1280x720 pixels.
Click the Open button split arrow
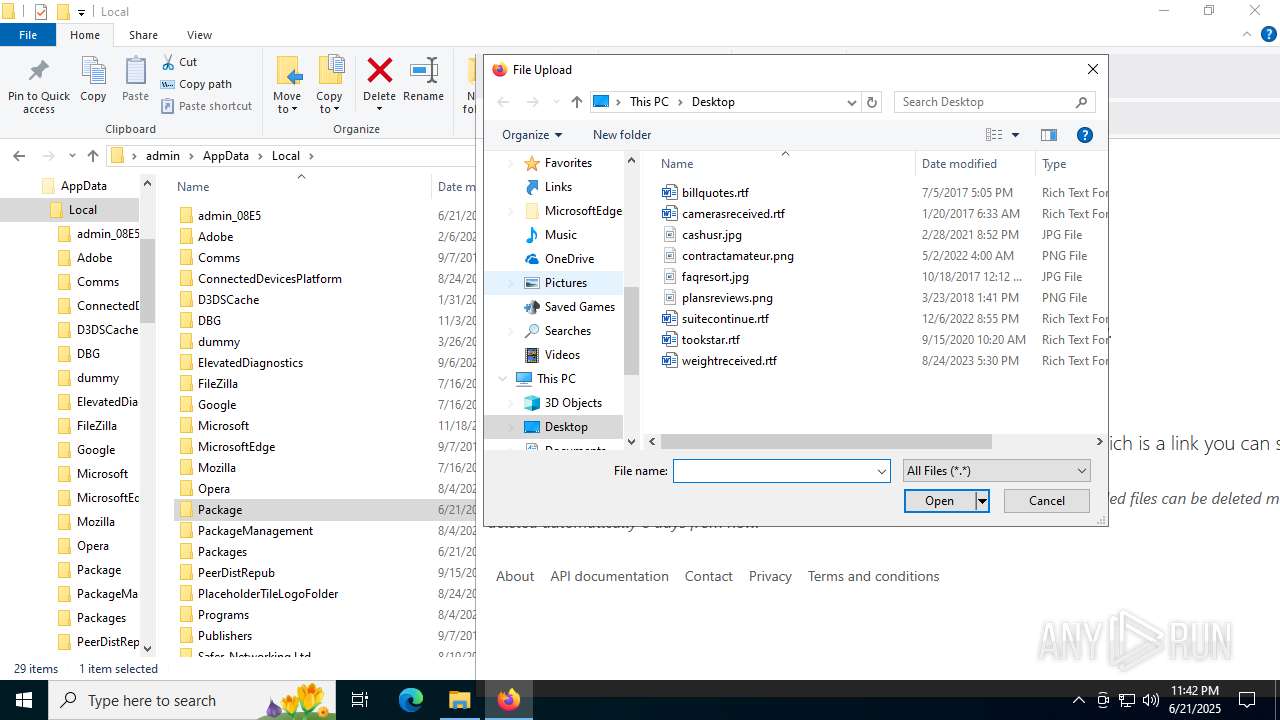[x=982, y=501]
